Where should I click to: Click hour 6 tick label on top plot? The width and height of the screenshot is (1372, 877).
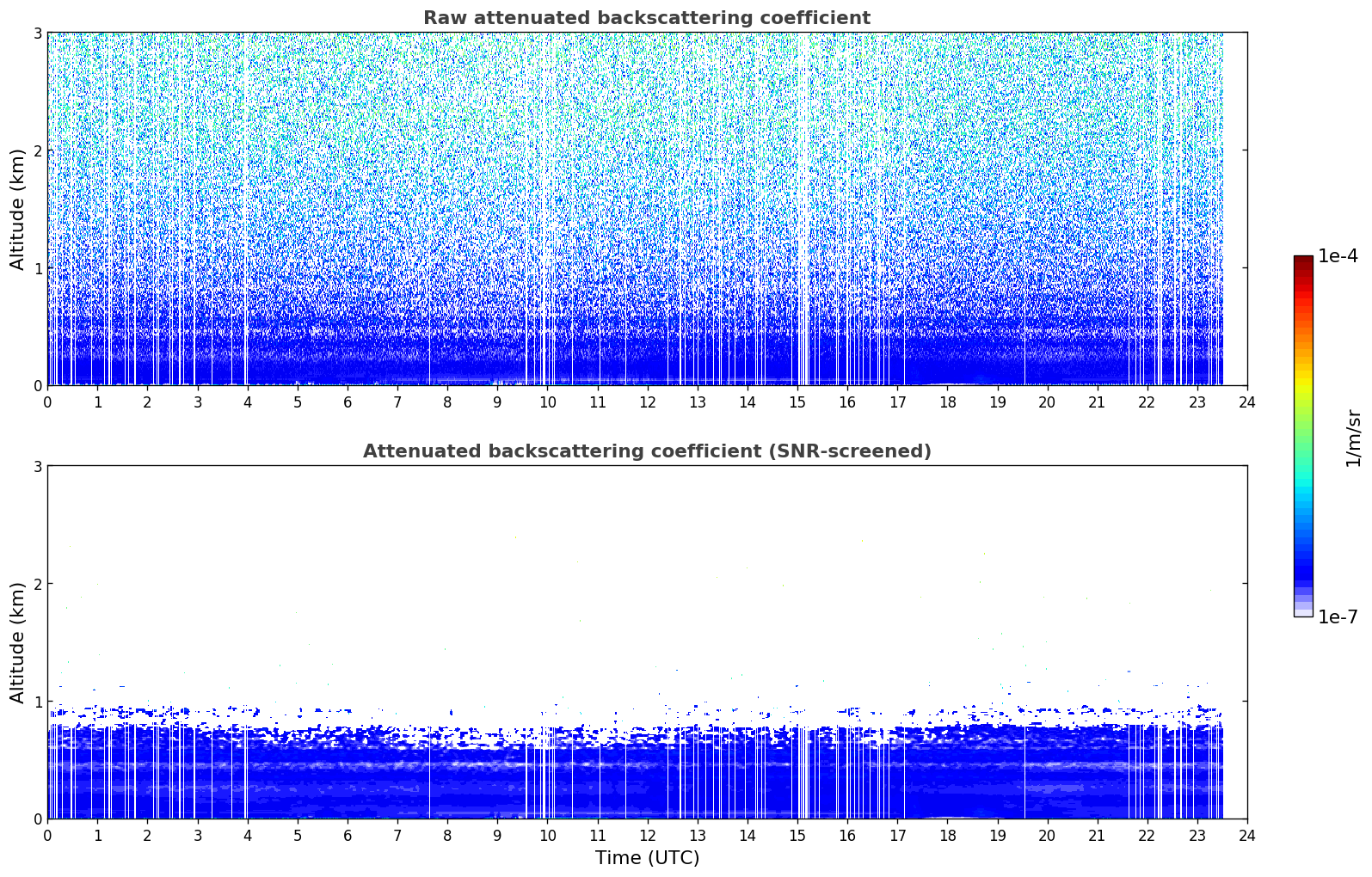tap(348, 402)
